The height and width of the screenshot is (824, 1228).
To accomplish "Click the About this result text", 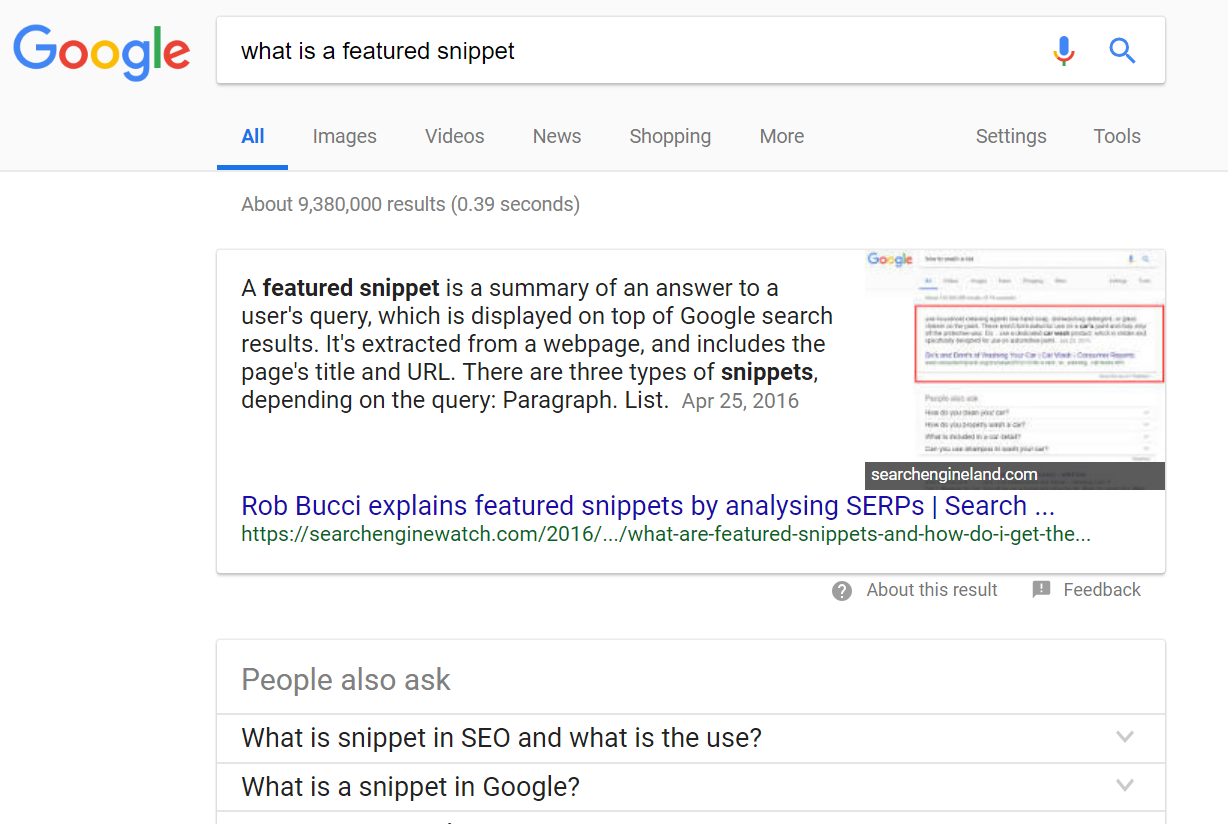I will tap(932, 590).
